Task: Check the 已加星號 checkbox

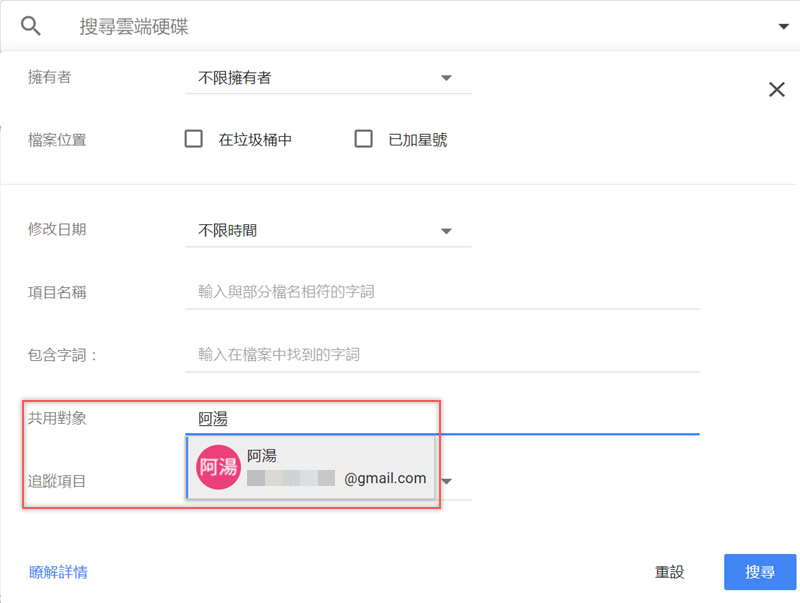Action: [x=364, y=139]
